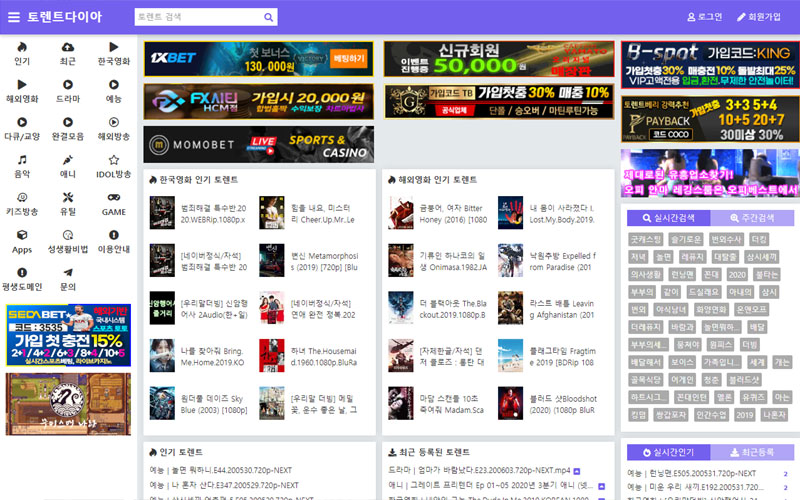Open 다큐/교양 sidebar icon
Image resolution: width=800 pixels, height=500 pixels.
coord(22,122)
